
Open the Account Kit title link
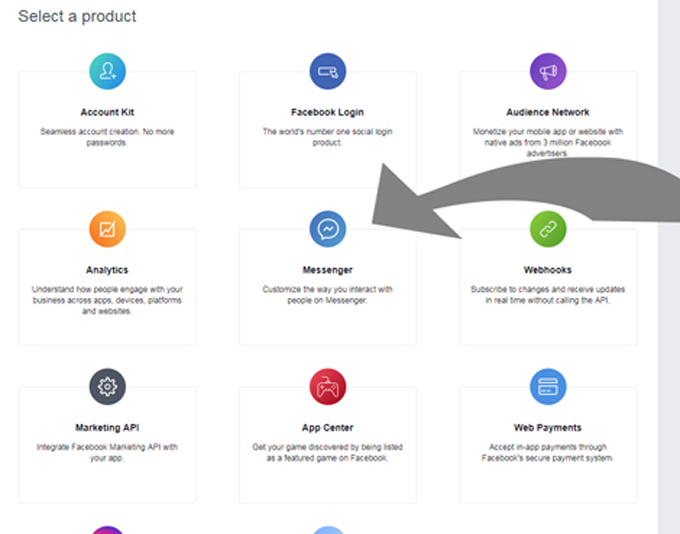point(107,112)
